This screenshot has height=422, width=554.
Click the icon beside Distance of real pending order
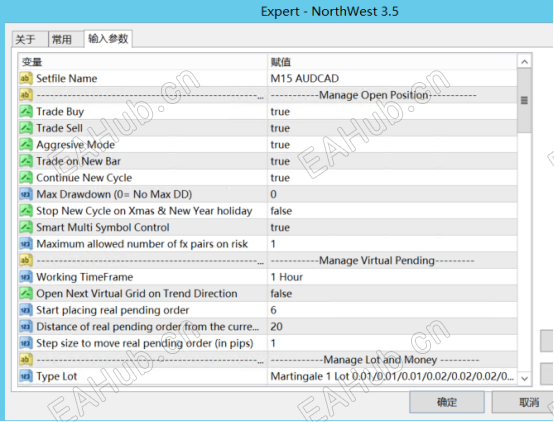tap(26, 327)
